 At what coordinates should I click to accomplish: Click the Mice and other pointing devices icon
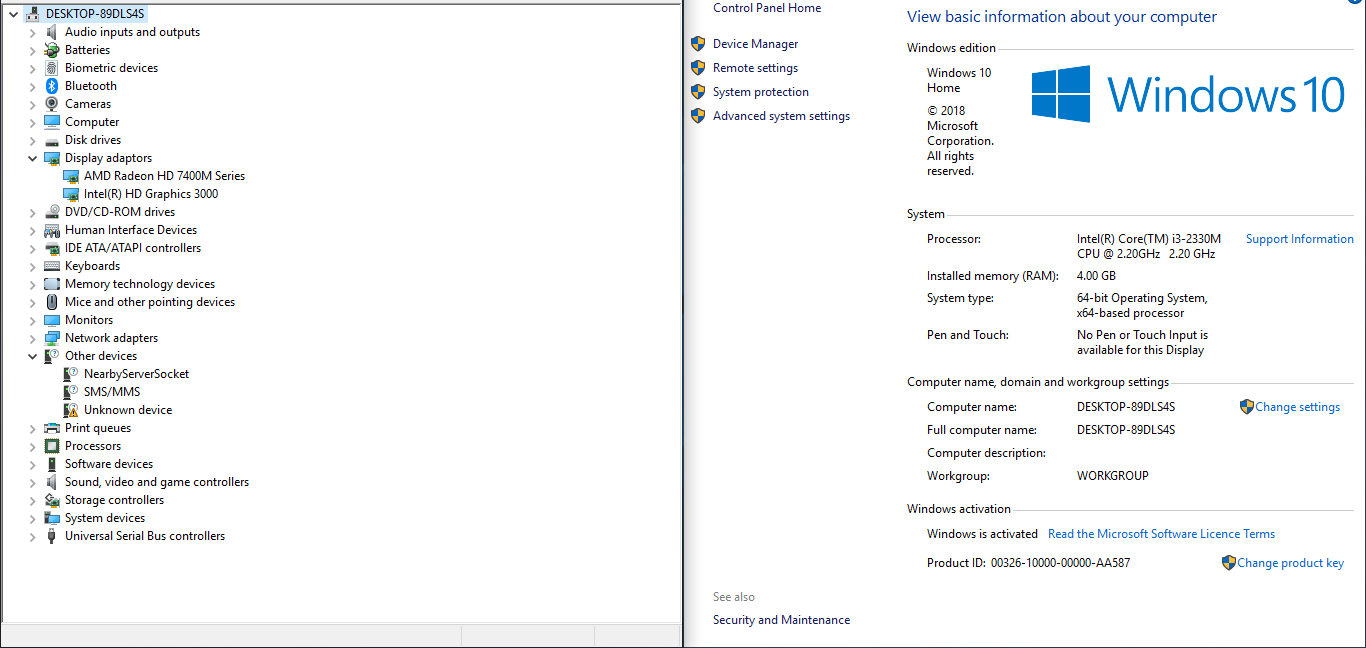(x=52, y=302)
